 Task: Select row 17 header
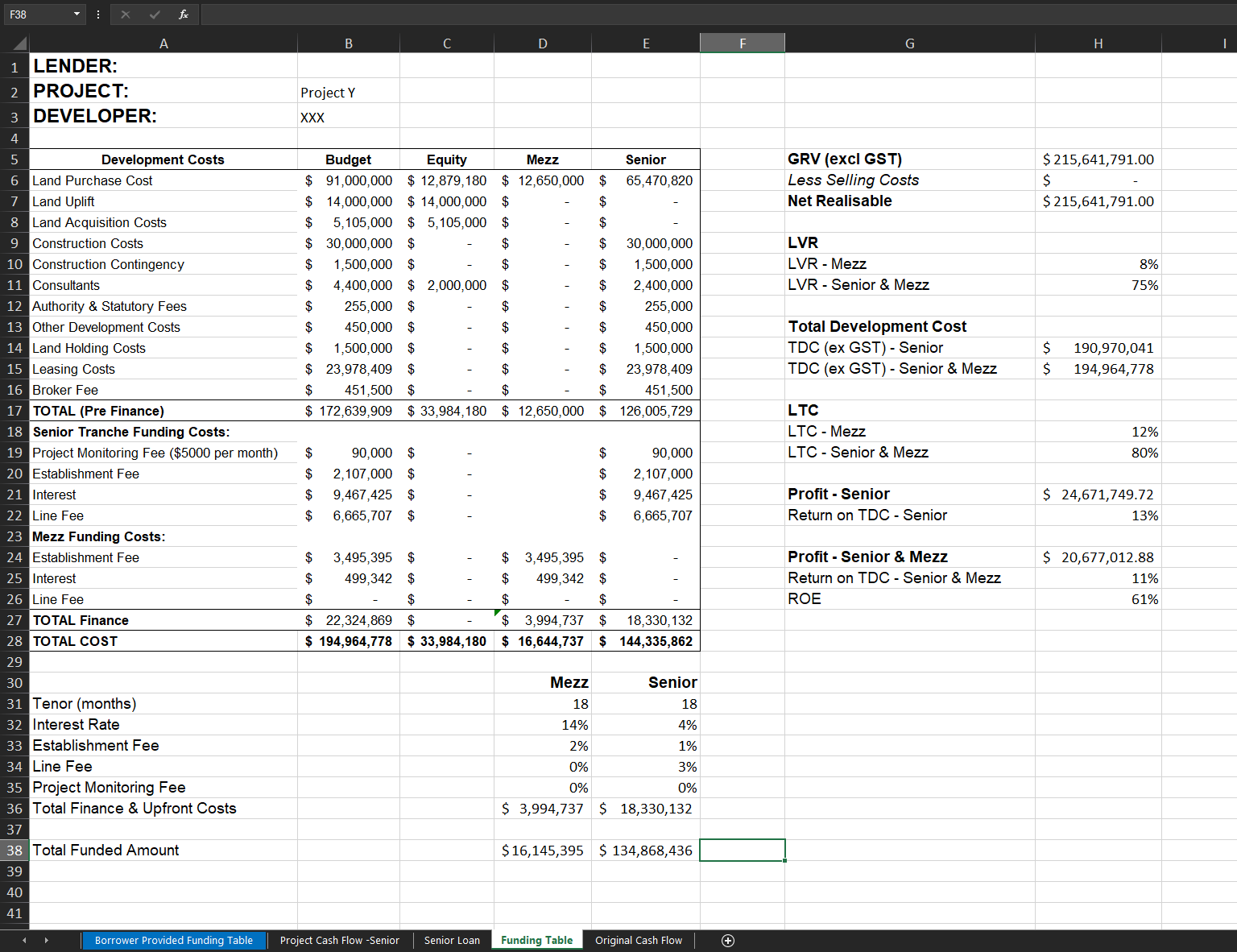pyautogui.click(x=14, y=411)
